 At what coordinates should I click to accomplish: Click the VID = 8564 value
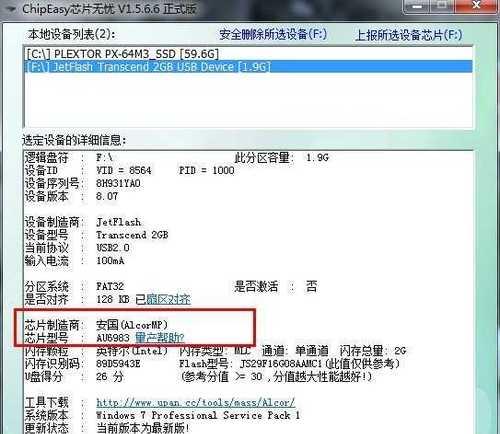(124, 170)
